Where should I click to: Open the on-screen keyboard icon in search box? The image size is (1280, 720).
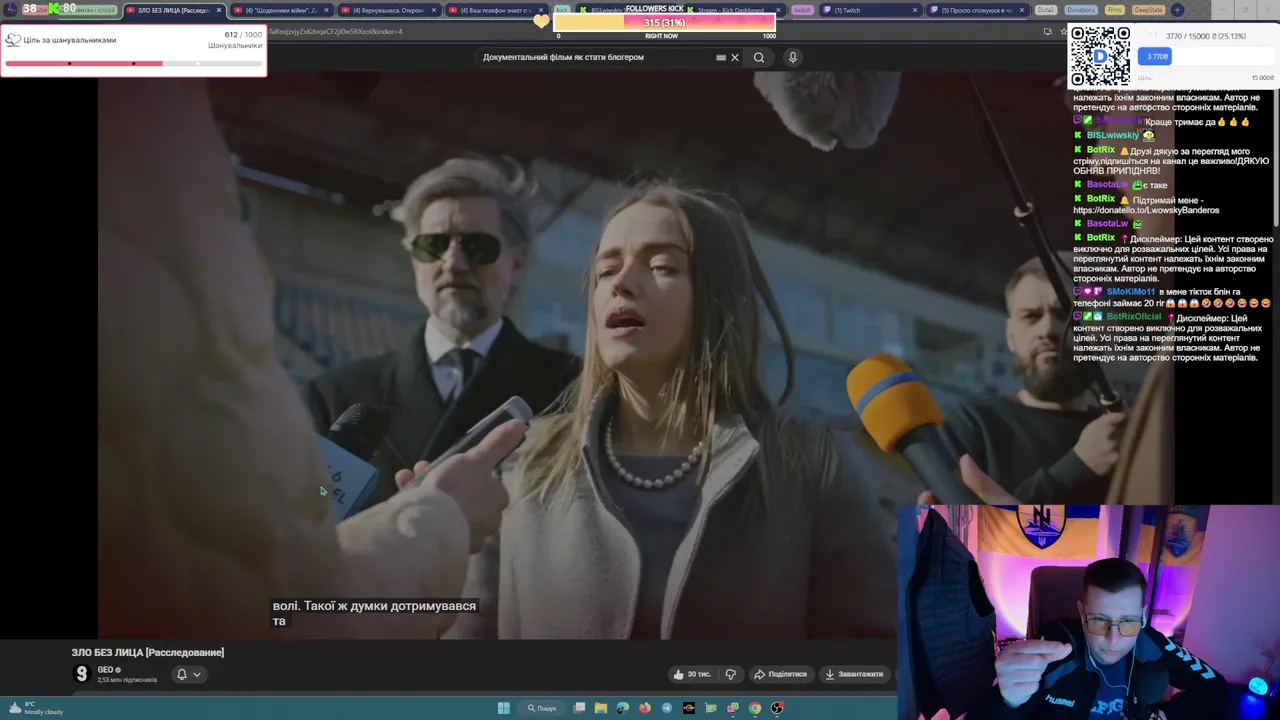point(721,57)
